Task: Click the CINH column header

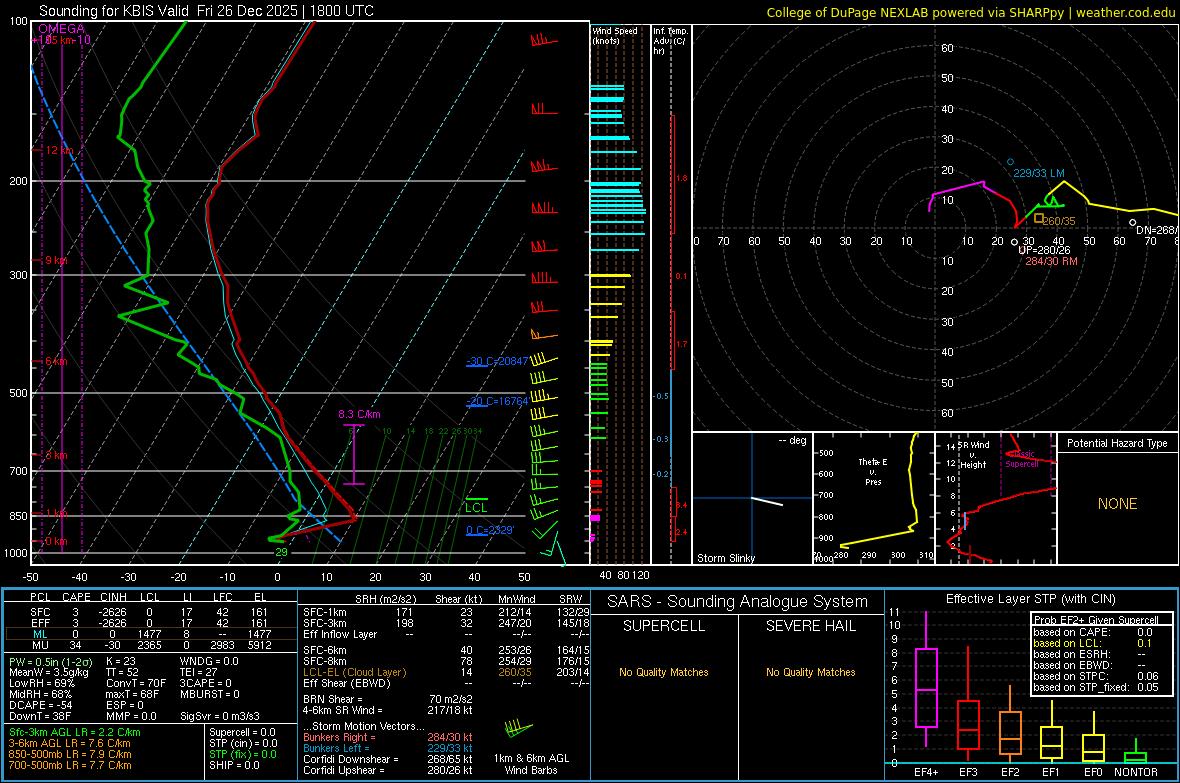Action: click(x=113, y=597)
